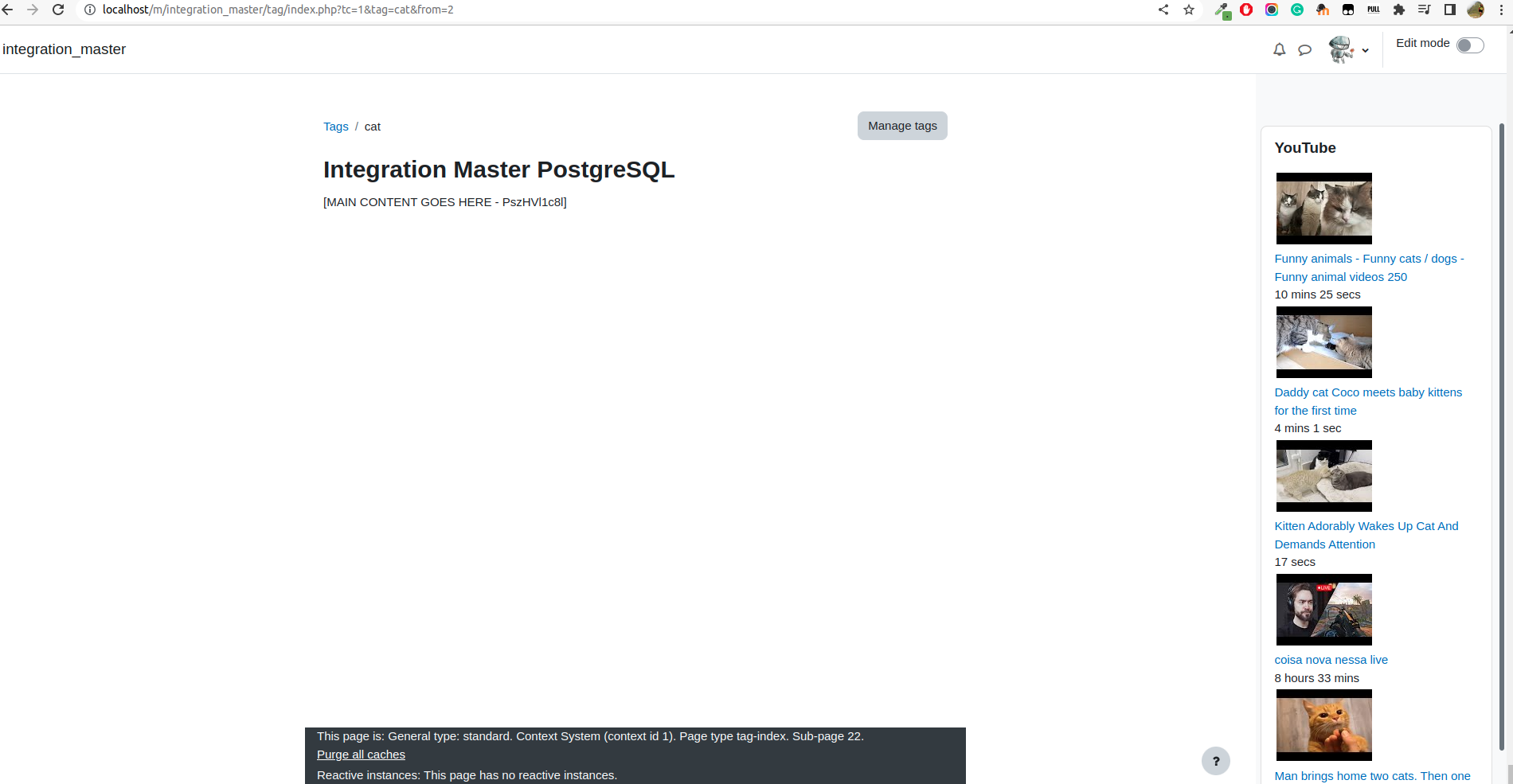Open the rainbow camera screenshot extension
Screen dimensions: 1513x784
click(1272, 10)
